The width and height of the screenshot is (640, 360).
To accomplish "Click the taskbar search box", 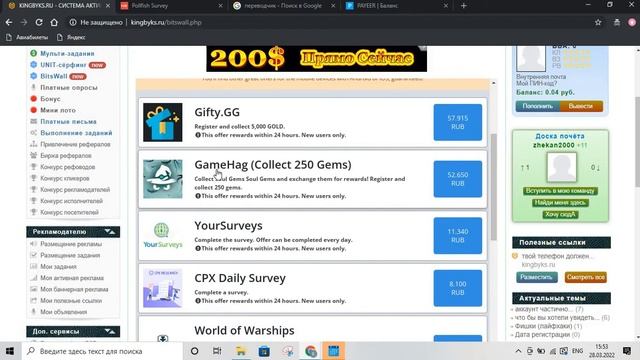I will click(102, 351).
